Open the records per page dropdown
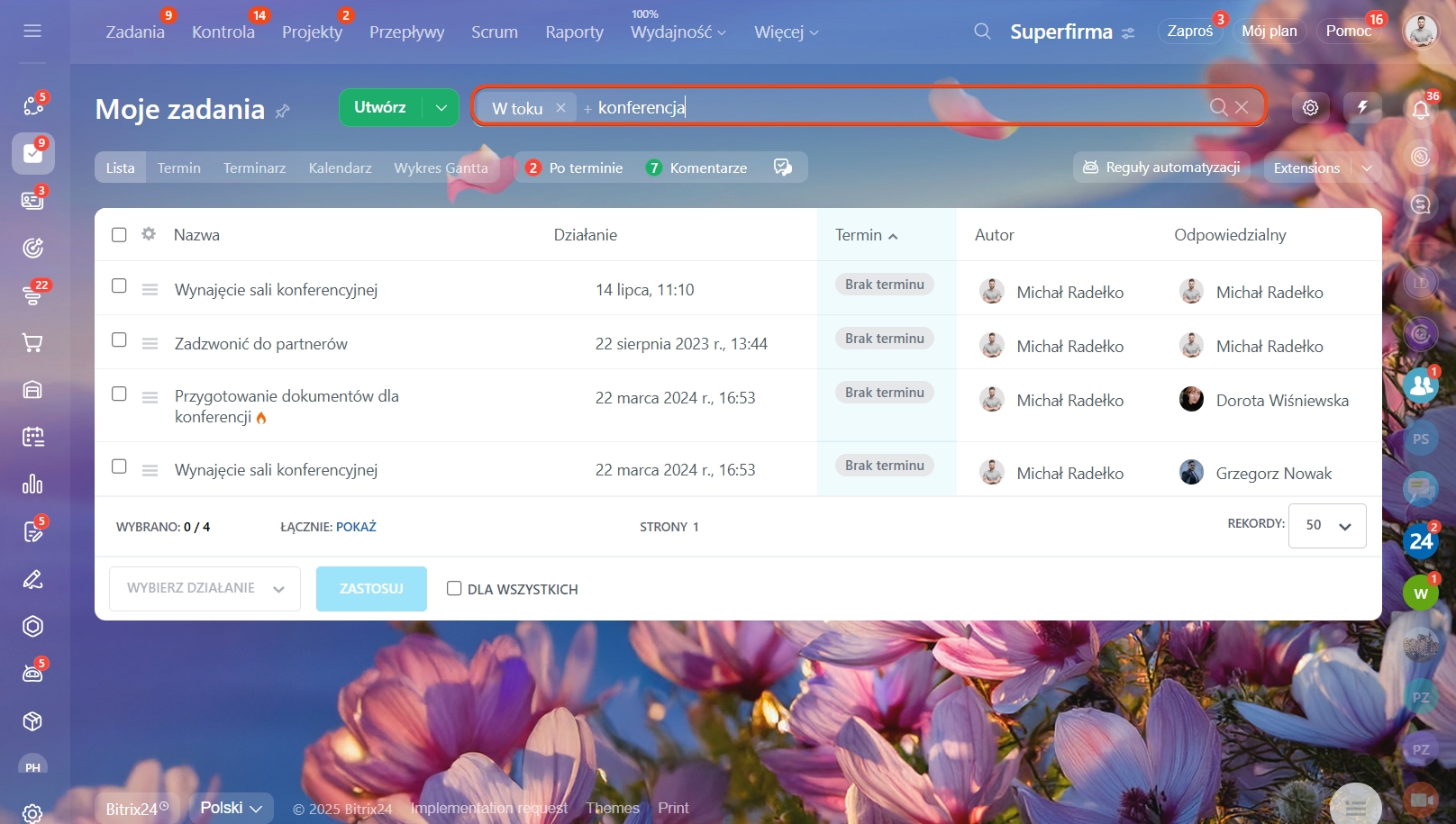1456x824 pixels. click(1327, 525)
